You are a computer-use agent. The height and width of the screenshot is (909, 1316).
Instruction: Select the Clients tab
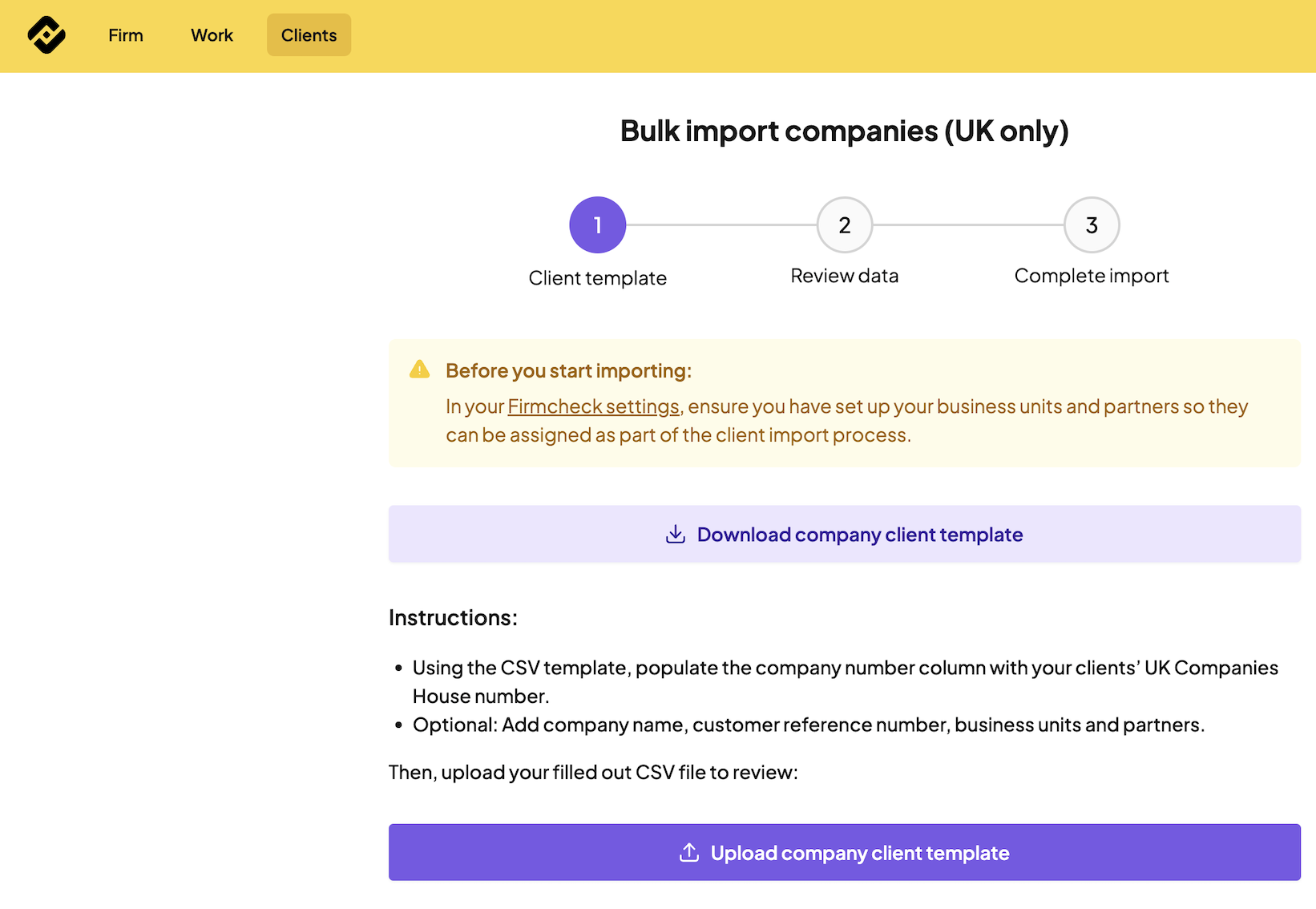click(x=309, y=35)
